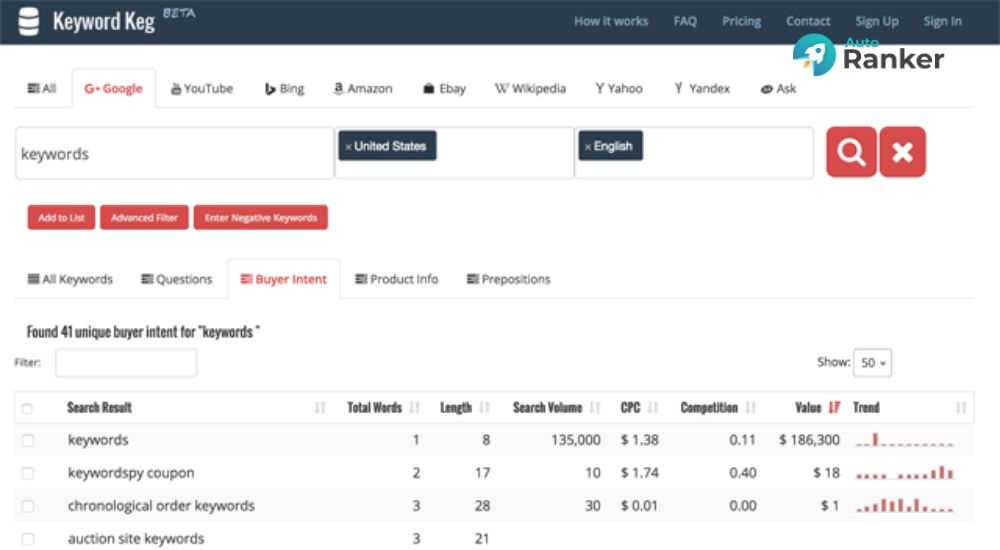Open the Pricing link
The height and width of the screenshot is (550, 1000).
click(x=741, y=21)
